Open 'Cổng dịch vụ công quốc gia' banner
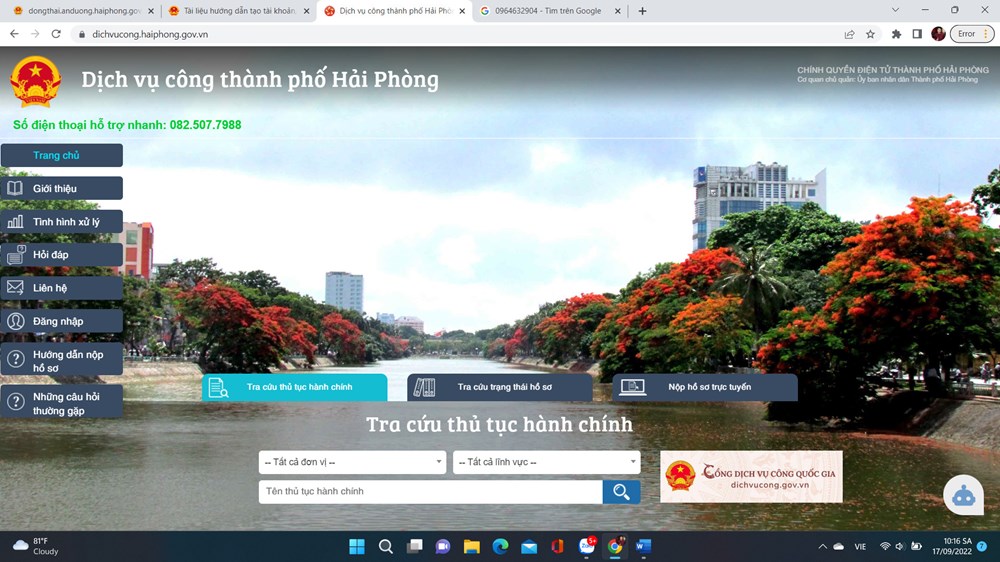The image size is (1000, 562). pos(751,476)
